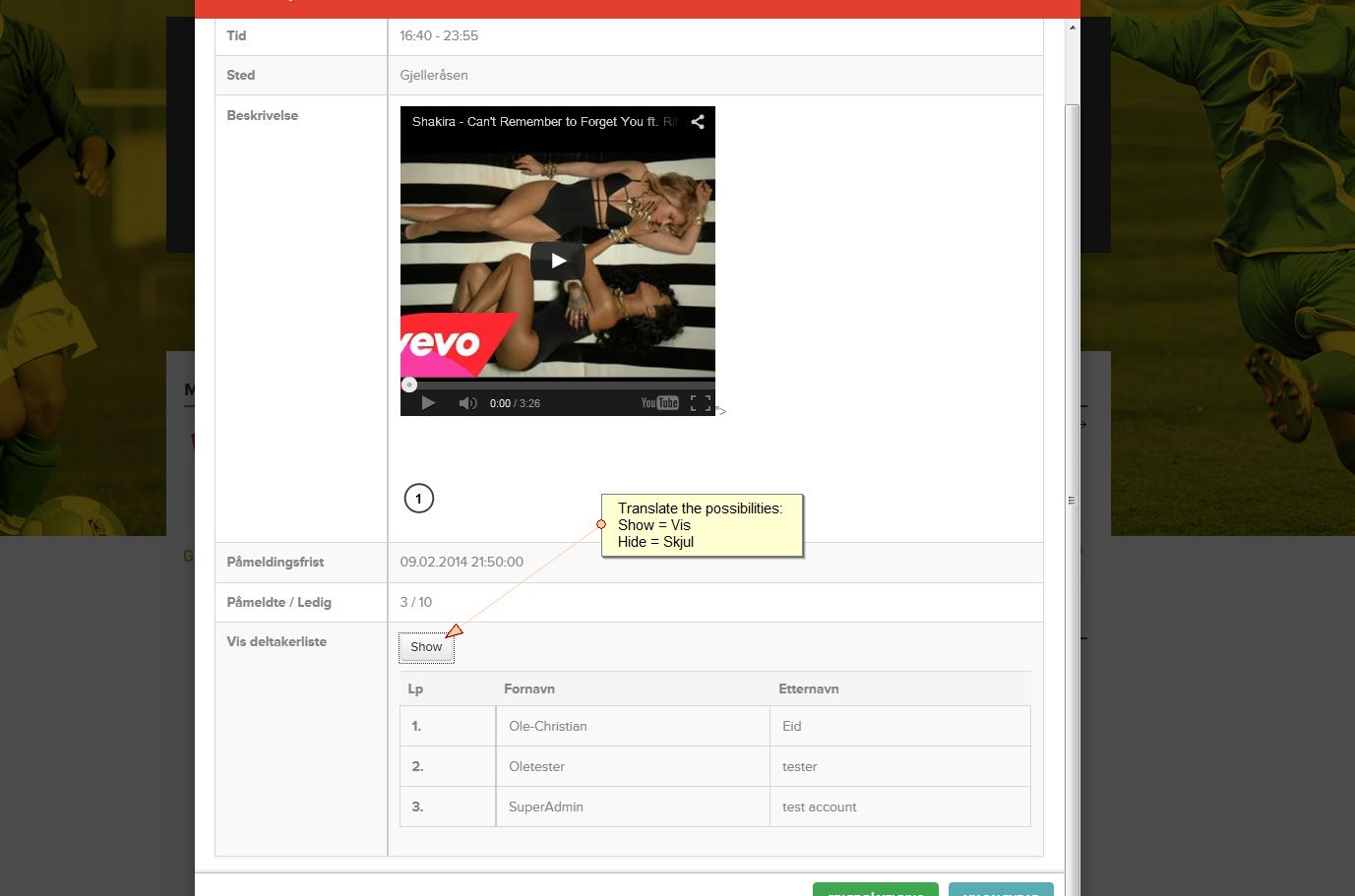
Task: Click row number '1.' in the participant list
Action: [416, 726]
